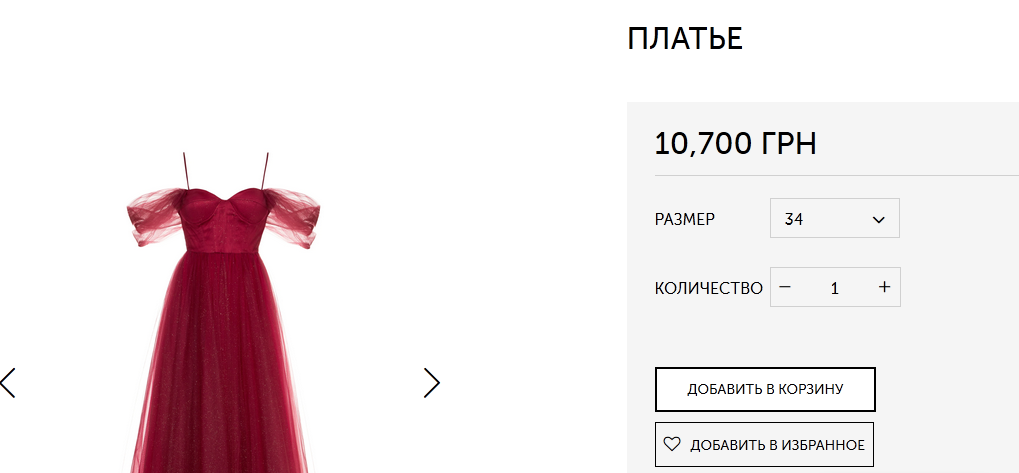Click the red tulle skirt of the dress

[x=219, y=364]
